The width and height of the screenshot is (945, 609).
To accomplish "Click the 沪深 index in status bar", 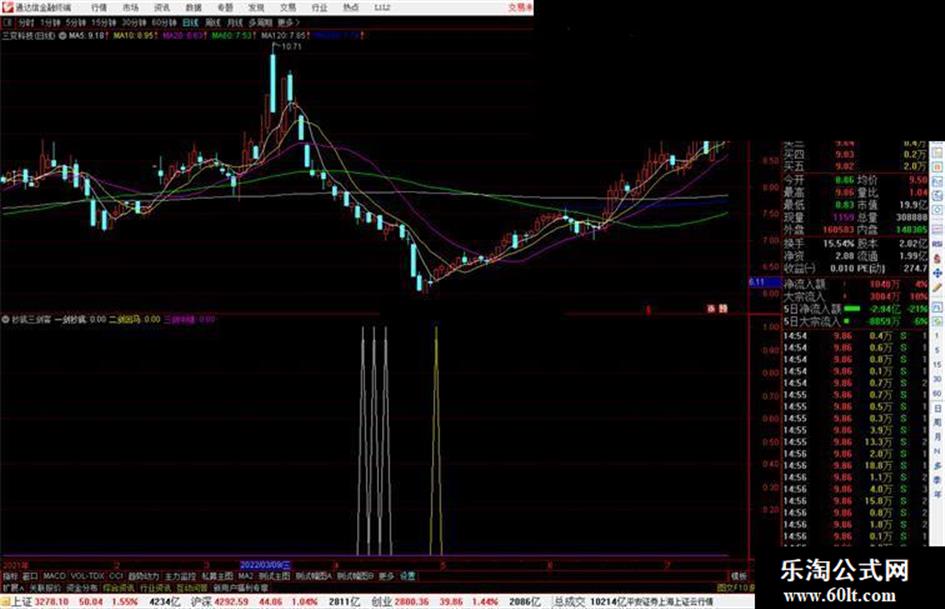I will [202, 602].
